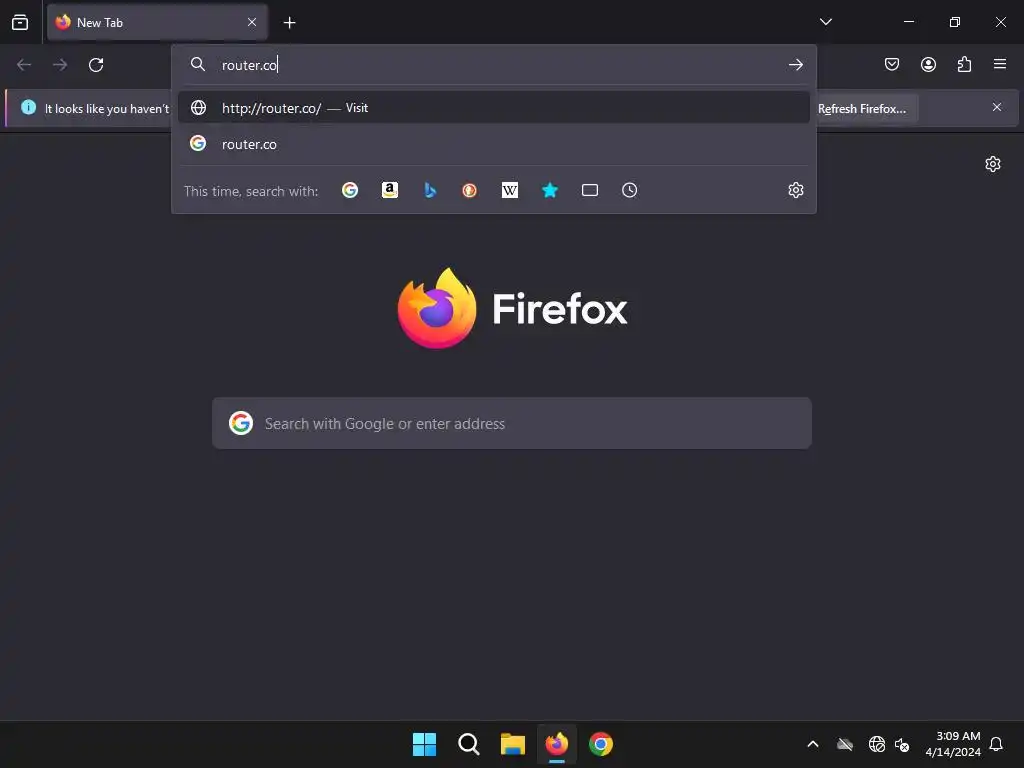Click the Refresh Firefox... button
1024x768 pixels.
[862, 108]
